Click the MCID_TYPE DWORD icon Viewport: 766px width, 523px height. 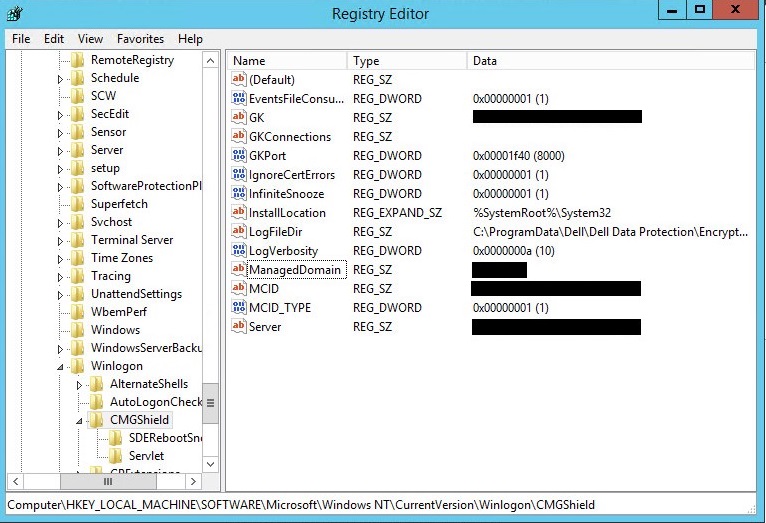238,308
